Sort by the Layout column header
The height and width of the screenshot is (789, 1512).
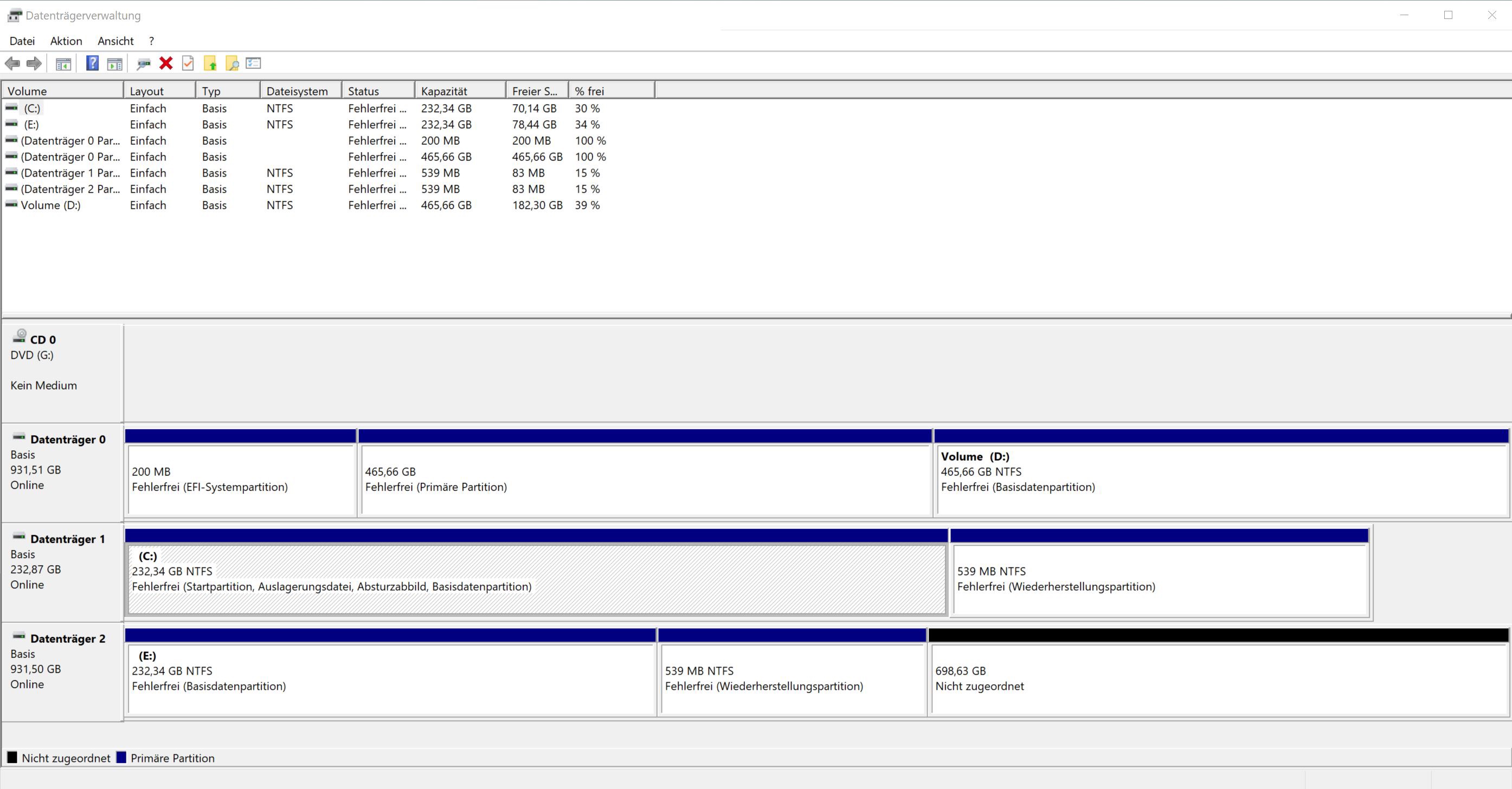[159, 91]
